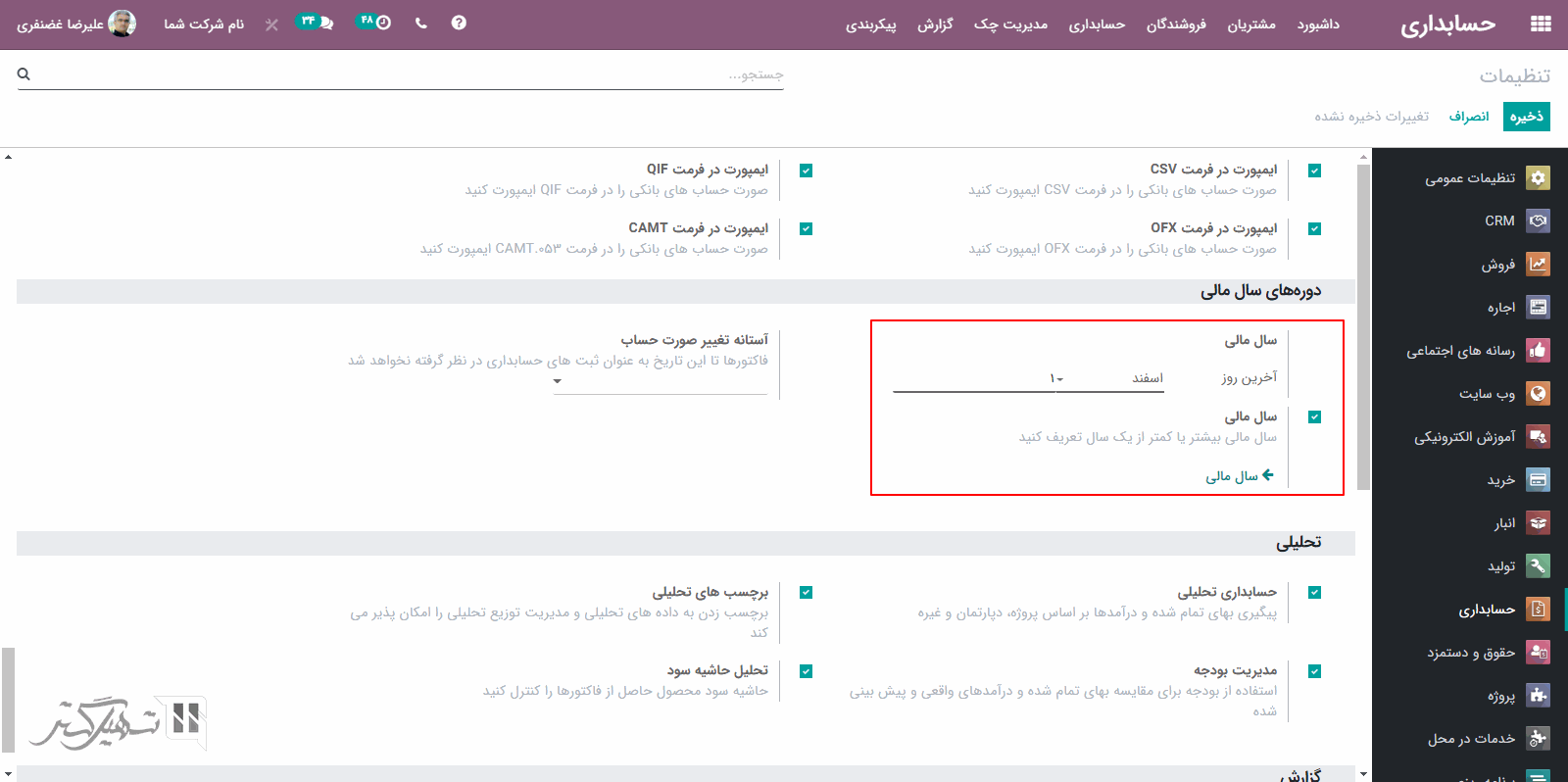Open the help question mark icon

tap(459, 23)
